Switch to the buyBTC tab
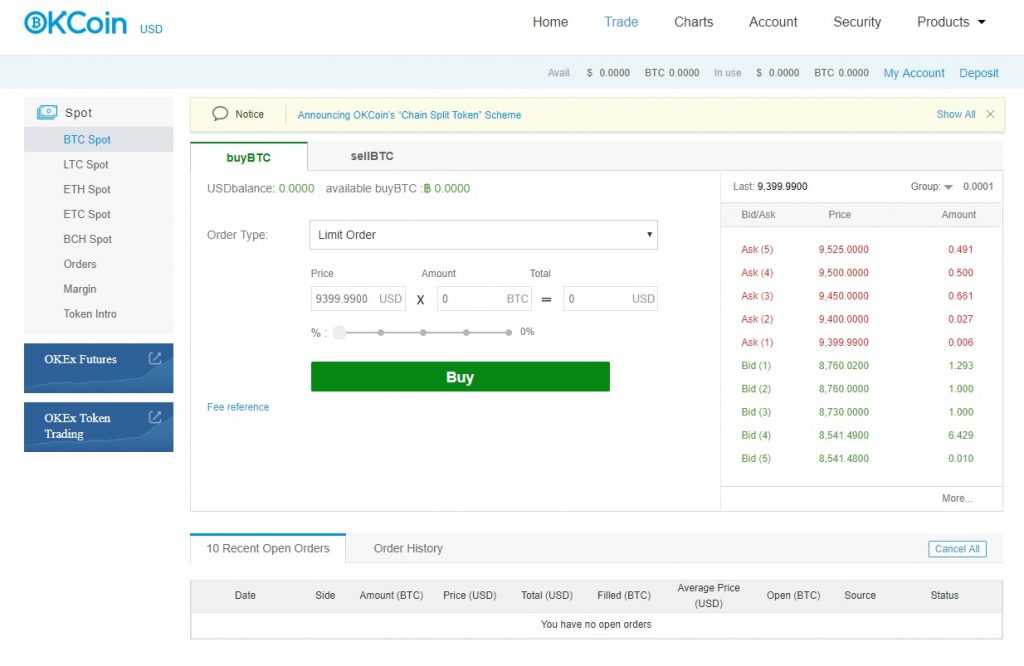This screenshot has height=666, width=1024. (x=249, y=157)
